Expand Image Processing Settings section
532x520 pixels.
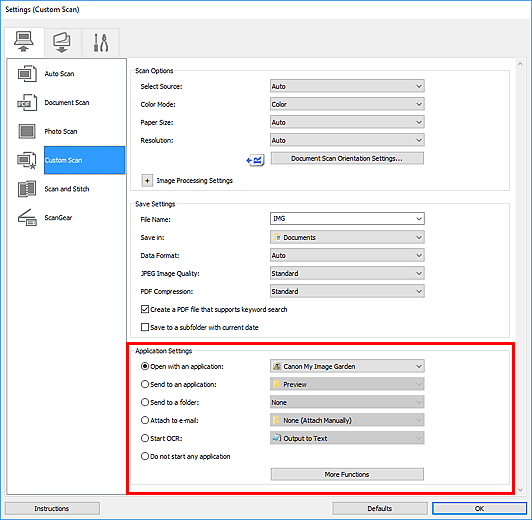tap(147, 180)
